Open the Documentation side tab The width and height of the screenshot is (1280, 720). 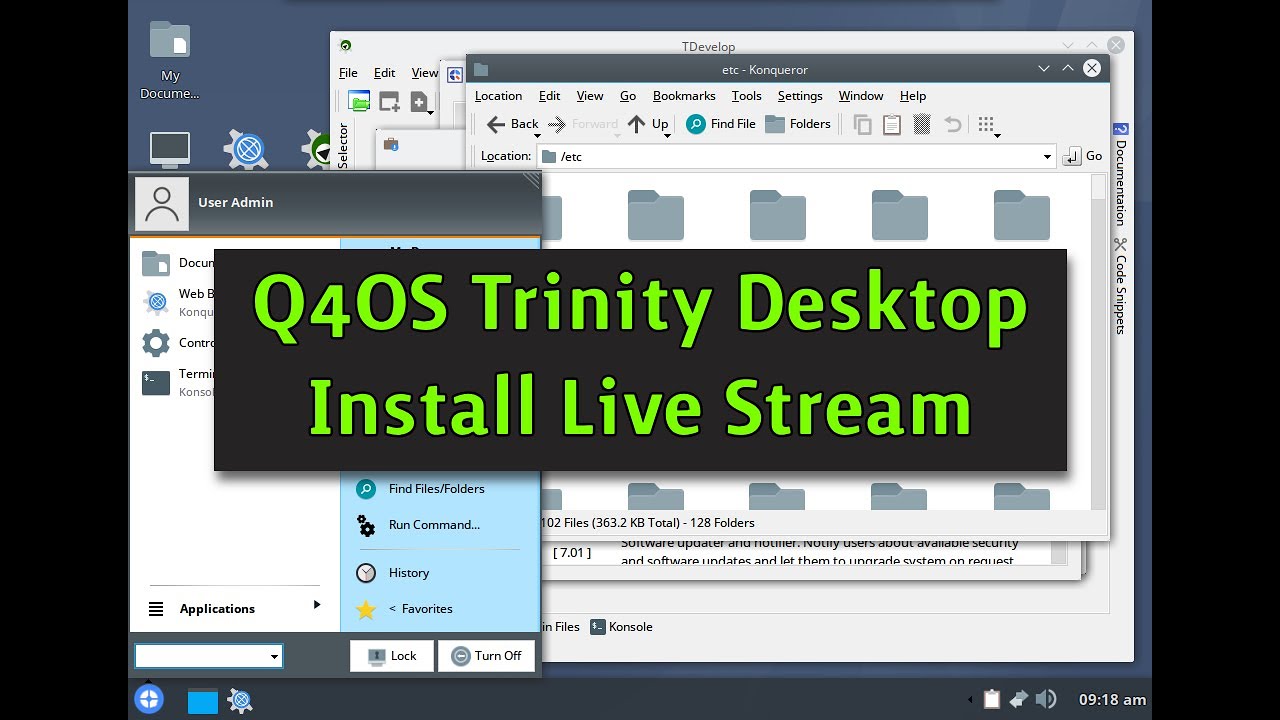[x=1120, y=174]
